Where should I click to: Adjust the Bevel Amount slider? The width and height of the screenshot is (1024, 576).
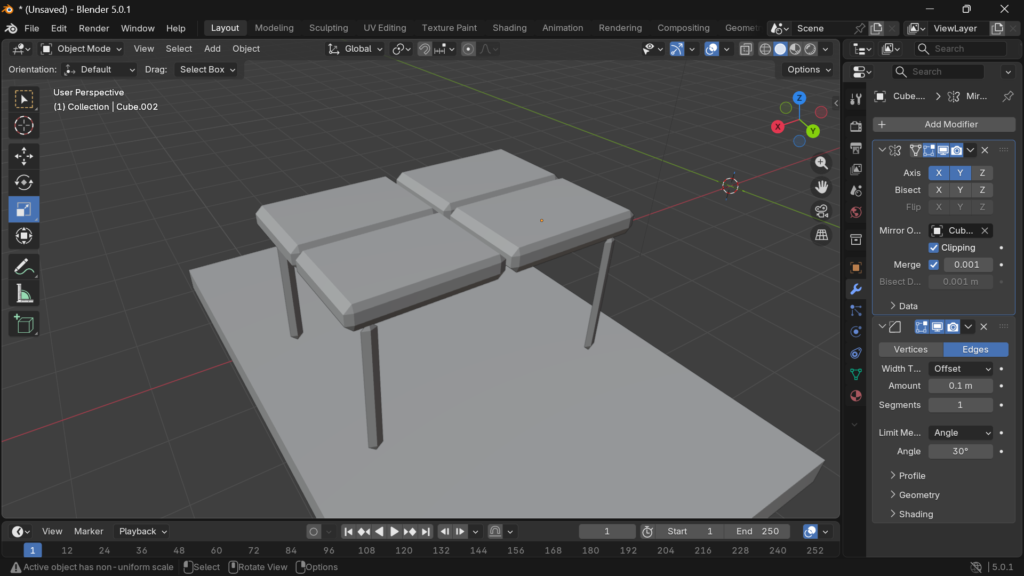coord(961,385)
